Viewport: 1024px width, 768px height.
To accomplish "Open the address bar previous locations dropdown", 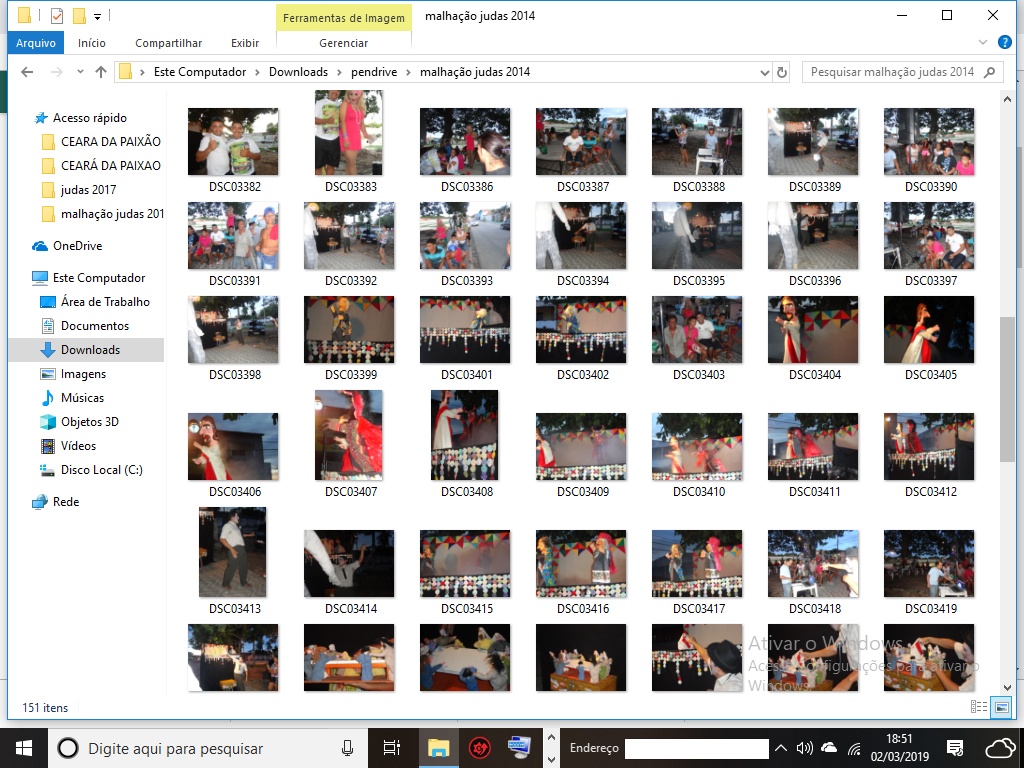I will [764, 72].
